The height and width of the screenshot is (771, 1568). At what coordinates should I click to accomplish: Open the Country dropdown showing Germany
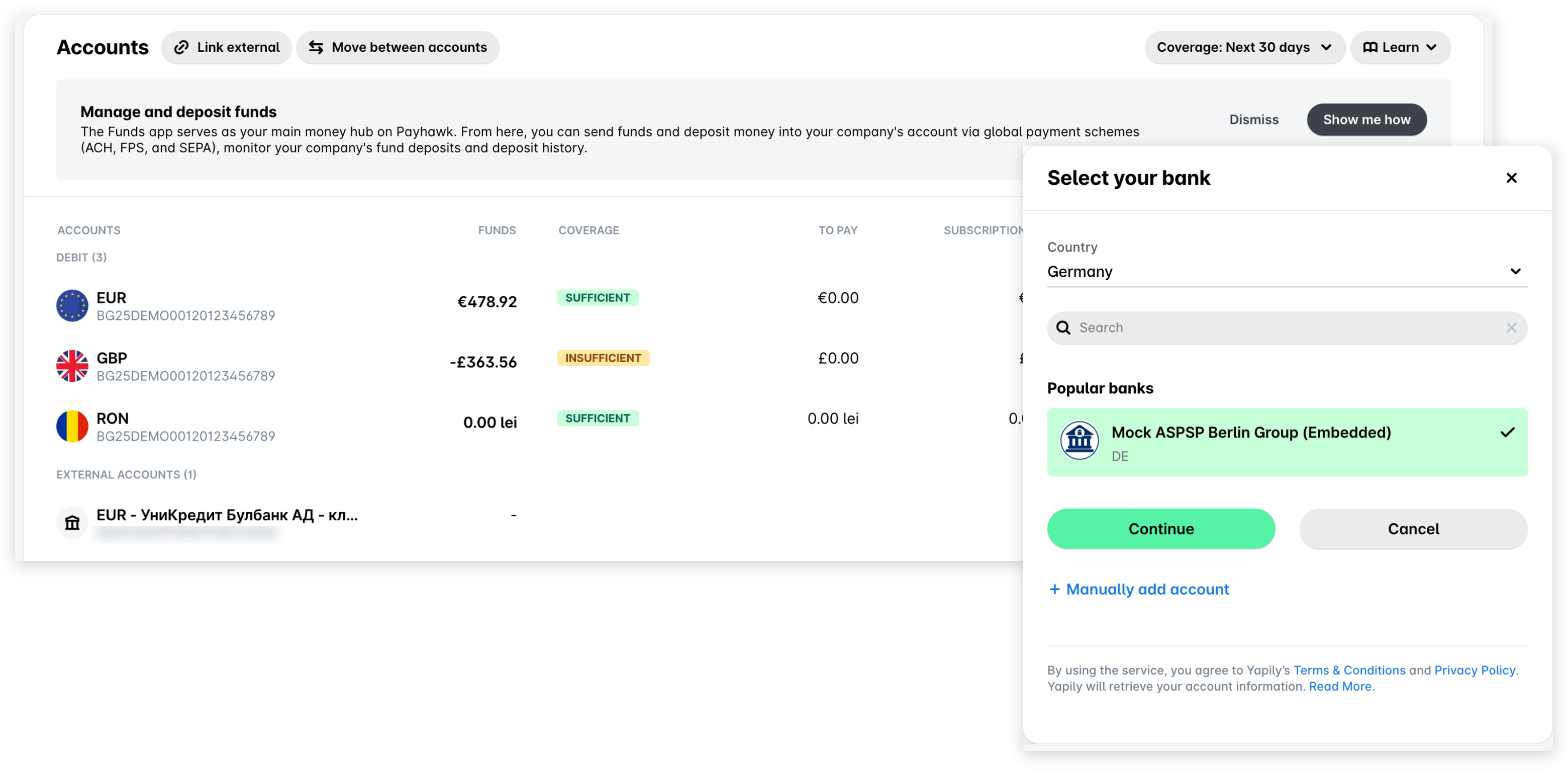click(1287, 271)
